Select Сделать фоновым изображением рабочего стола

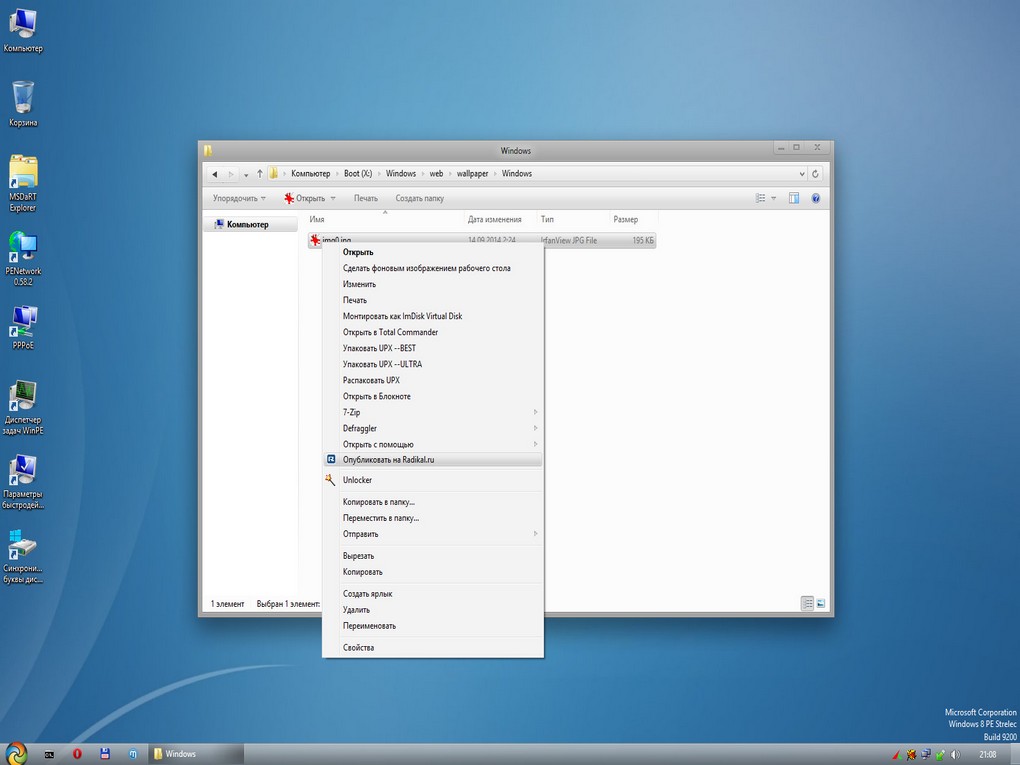click(433, 268)
